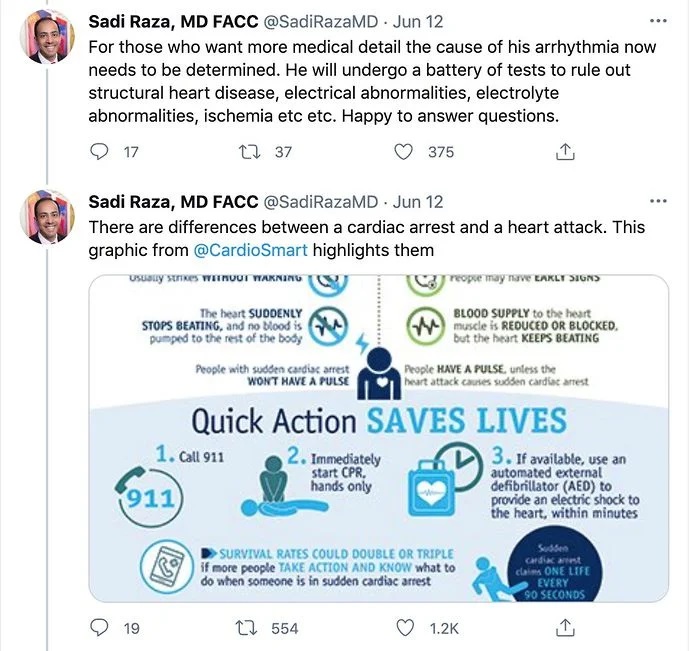690x651 pixels.
Task: Like the tweet with 1.2K likes
Action: tap(404, 627)
